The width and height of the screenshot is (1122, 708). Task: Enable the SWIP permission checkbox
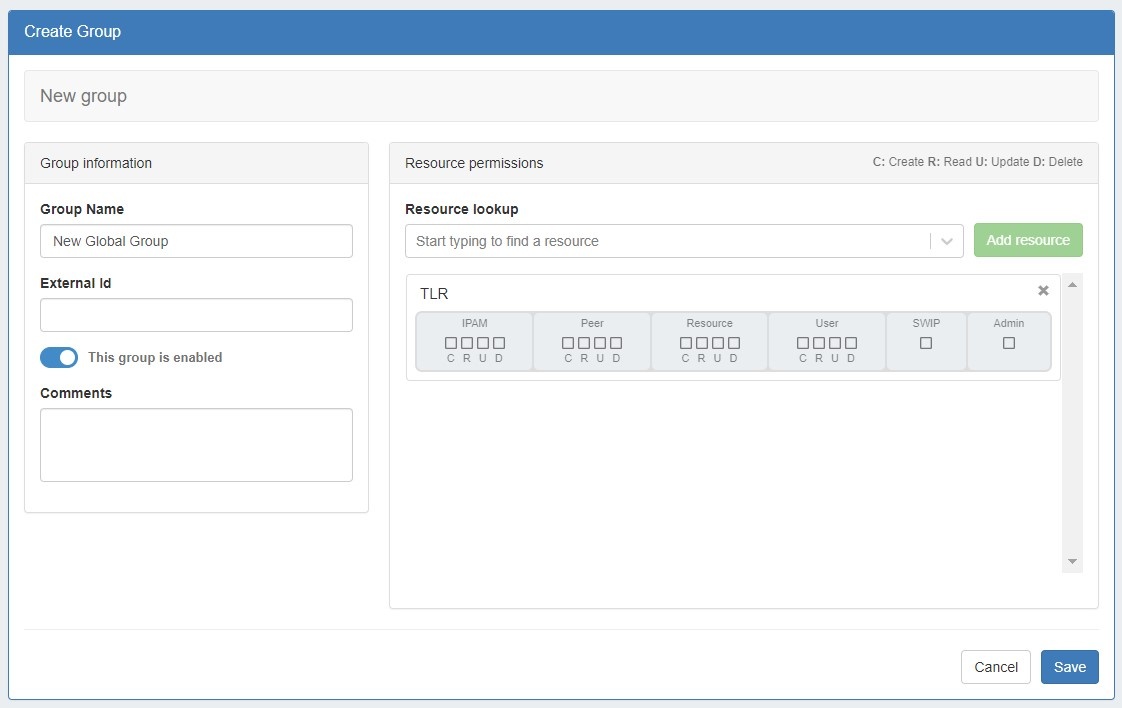pos(926,343)
